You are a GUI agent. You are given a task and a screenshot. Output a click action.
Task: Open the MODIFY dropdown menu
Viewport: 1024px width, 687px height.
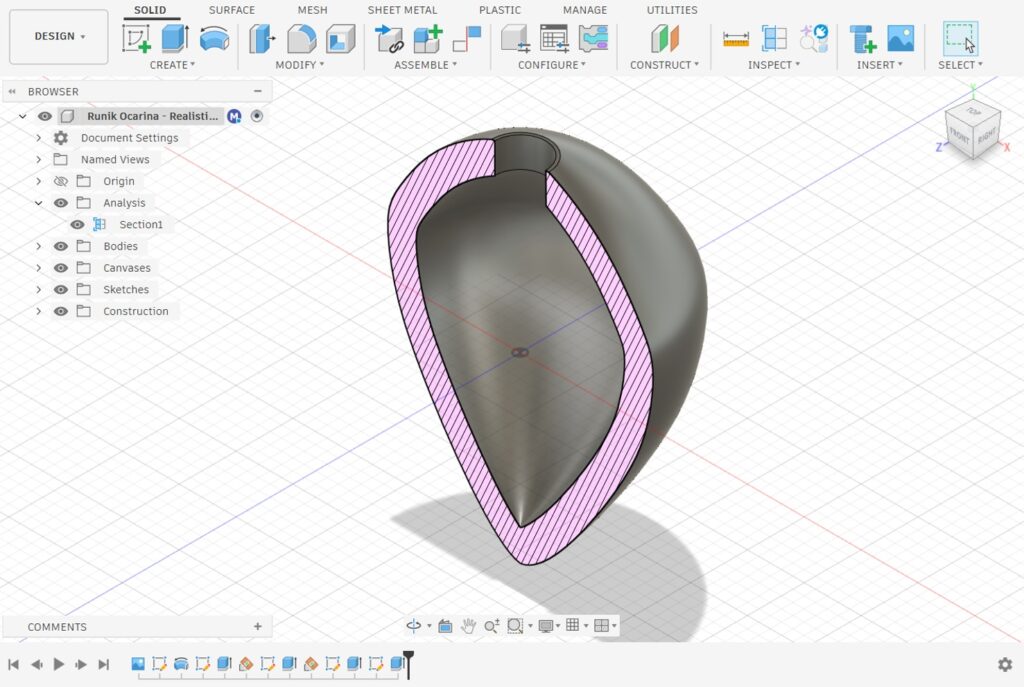click(x=300, y=65)
